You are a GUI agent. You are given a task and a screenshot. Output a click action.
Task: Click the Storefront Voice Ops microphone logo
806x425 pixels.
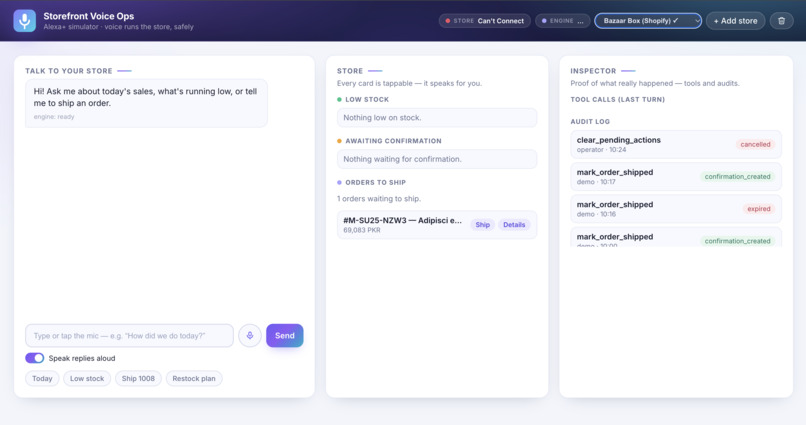point(25,21)
